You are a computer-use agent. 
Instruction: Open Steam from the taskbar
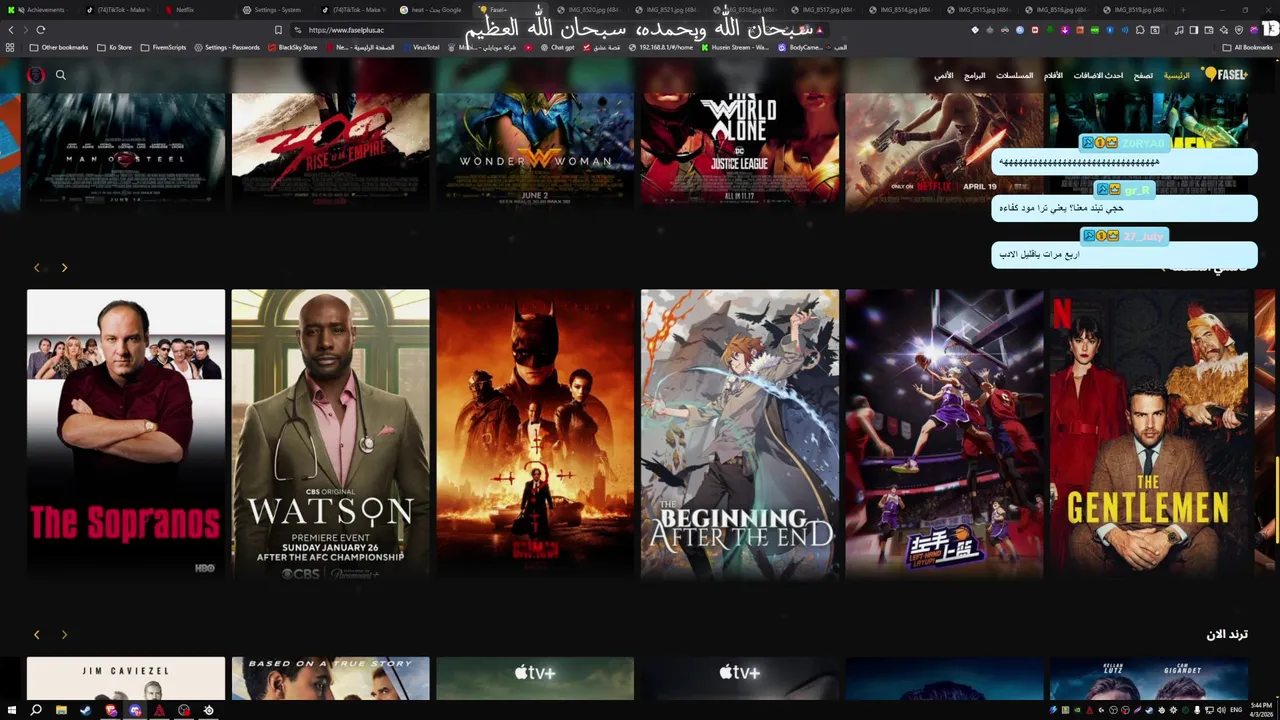click(x=85, y=710)
